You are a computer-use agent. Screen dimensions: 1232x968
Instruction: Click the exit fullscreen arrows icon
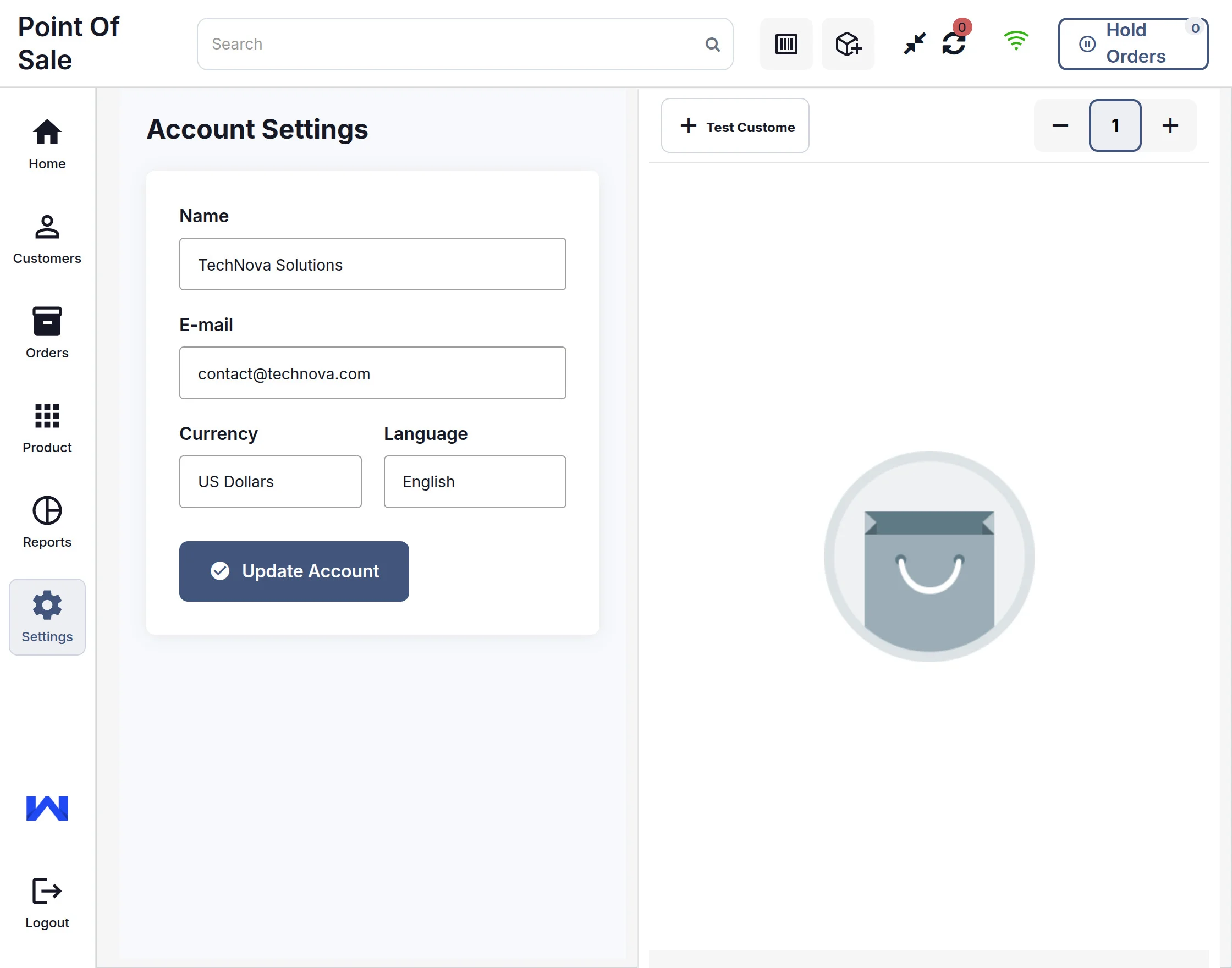[x=914, y=43]
